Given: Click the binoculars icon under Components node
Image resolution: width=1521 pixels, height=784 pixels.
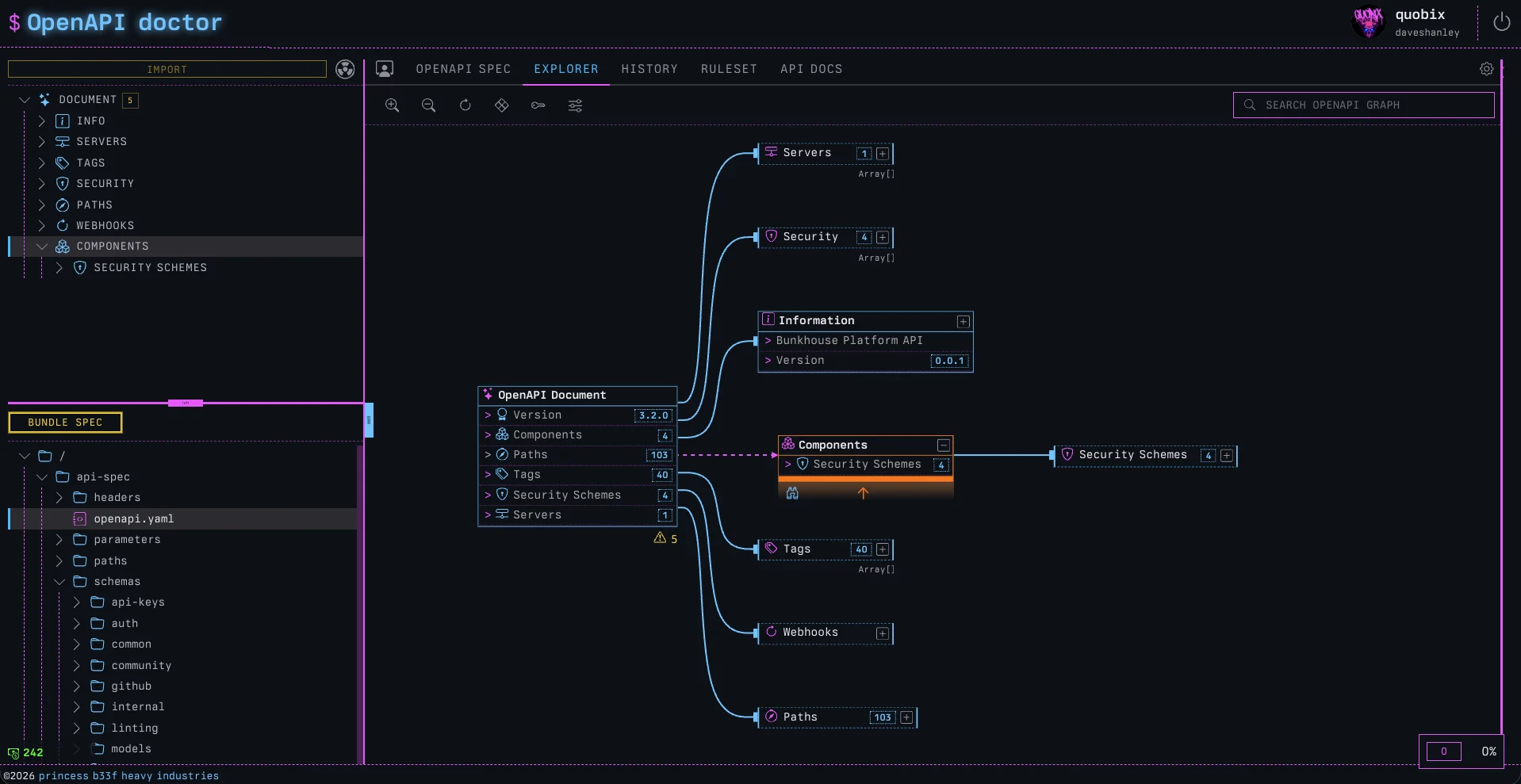Looking at the screenshot, I should [x=792, y=493].
